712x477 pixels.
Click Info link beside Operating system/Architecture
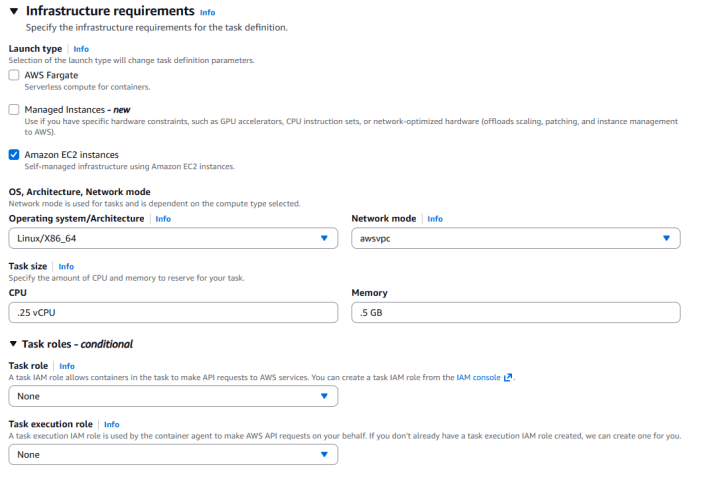(x=163, y=218)
